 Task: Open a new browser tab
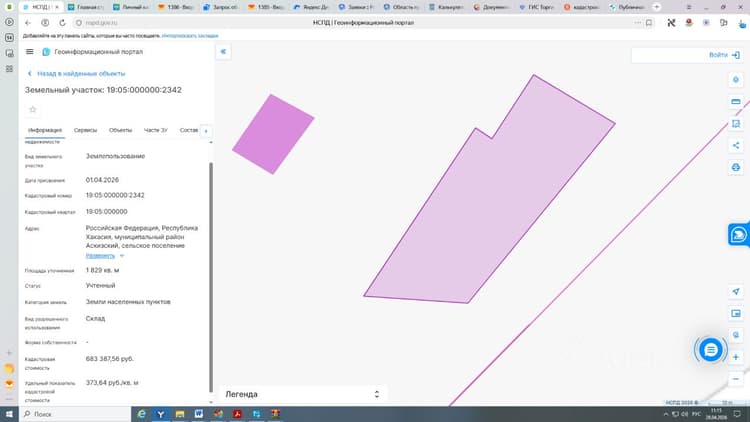coord(657,7)
